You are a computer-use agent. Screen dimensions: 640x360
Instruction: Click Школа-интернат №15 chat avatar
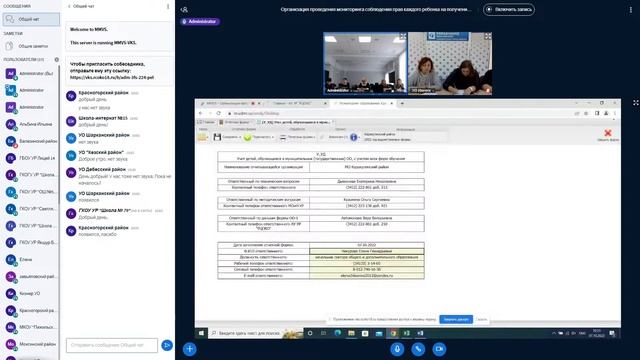pyautogui.click(x=71, y=121)
